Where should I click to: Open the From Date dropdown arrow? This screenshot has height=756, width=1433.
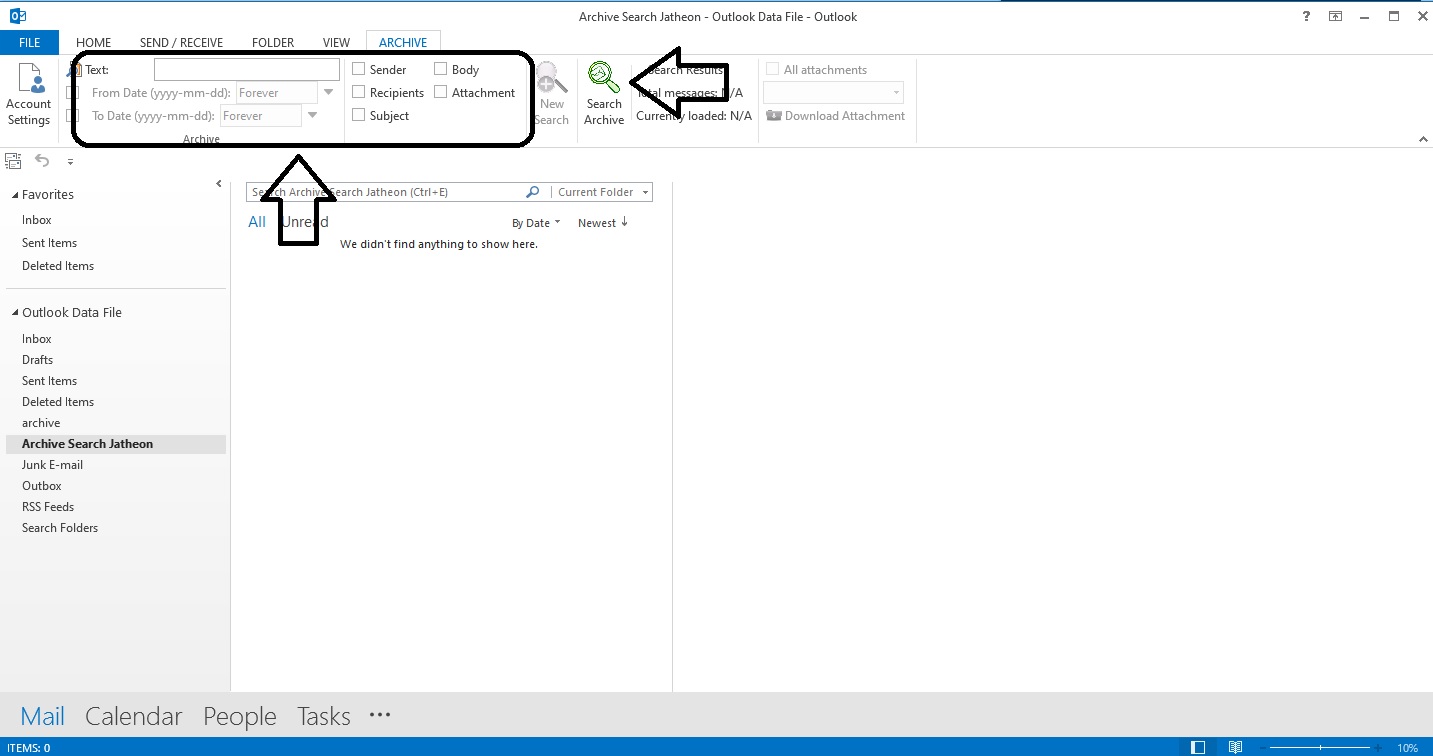coord(329,93)
